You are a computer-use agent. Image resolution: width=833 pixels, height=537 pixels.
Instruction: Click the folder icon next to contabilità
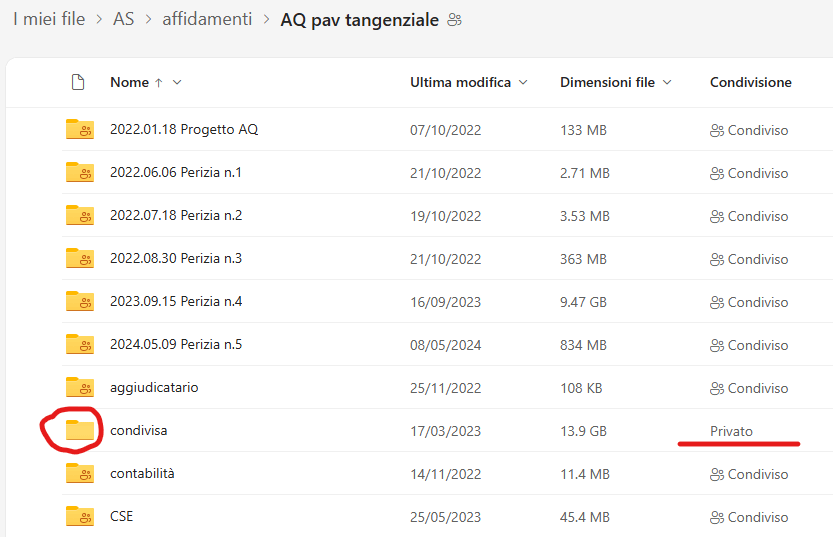click(80, 473)
